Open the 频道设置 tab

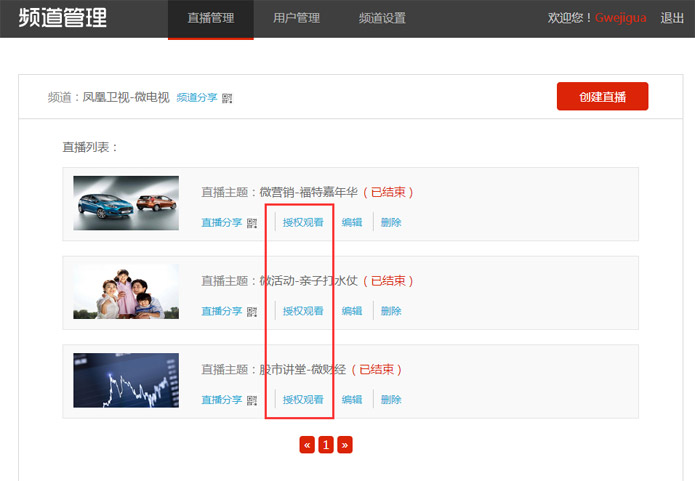(382, 18)
